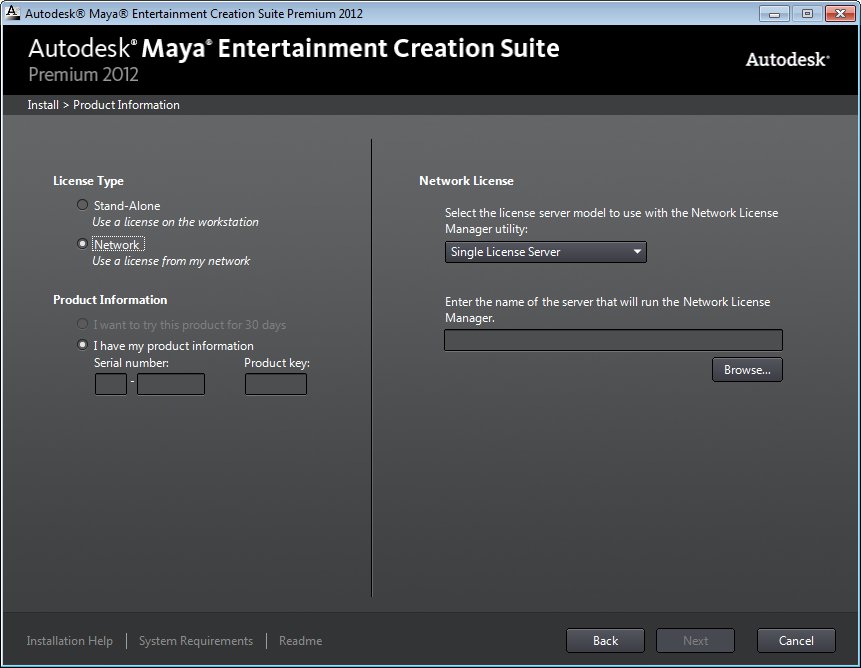The width and height of the screenshot is (861, 668).
Task: Click the Autodesk application icon in the title bar
Action: pos(12,13)
